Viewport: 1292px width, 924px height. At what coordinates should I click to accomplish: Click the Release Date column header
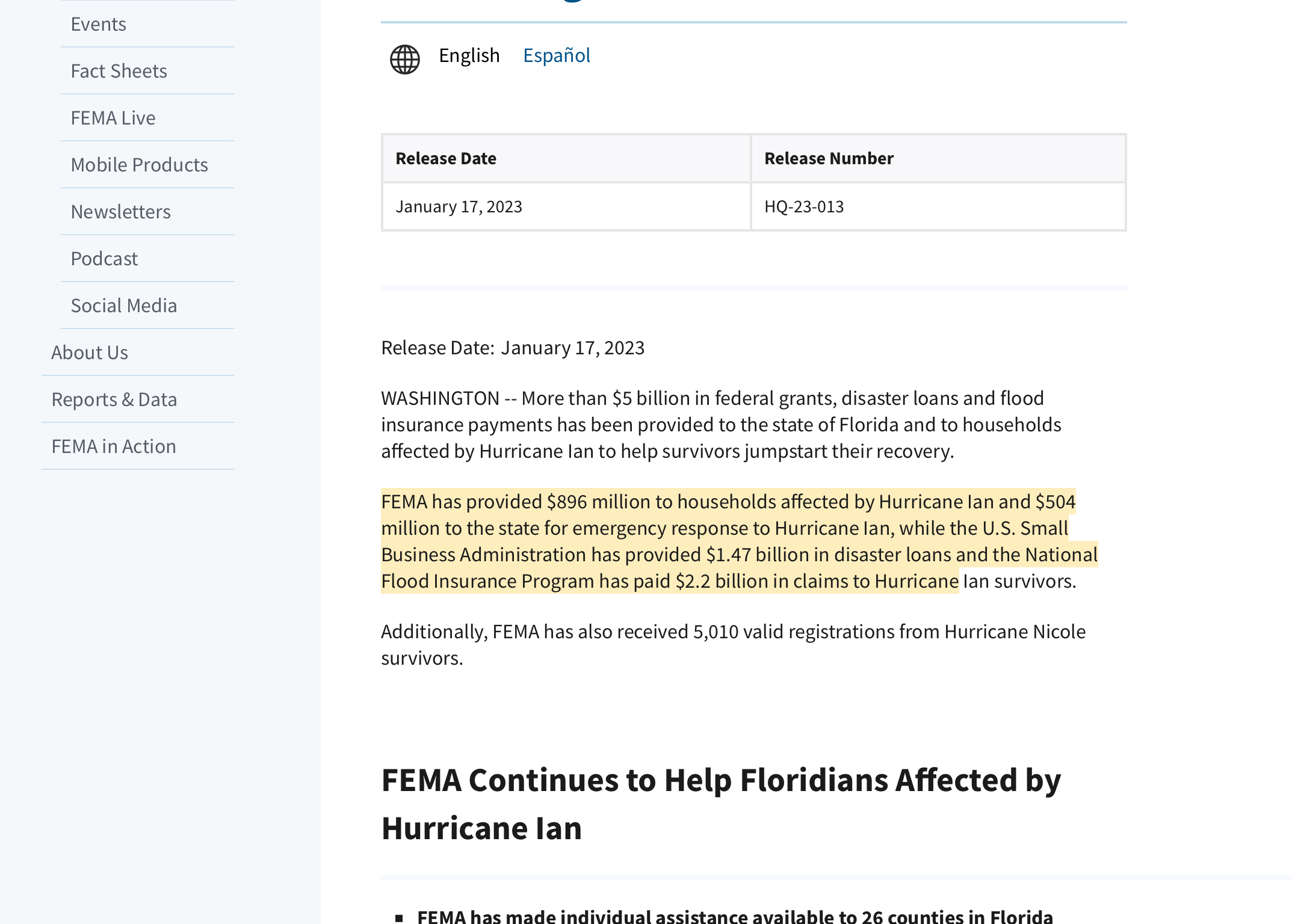click(446, 158)
